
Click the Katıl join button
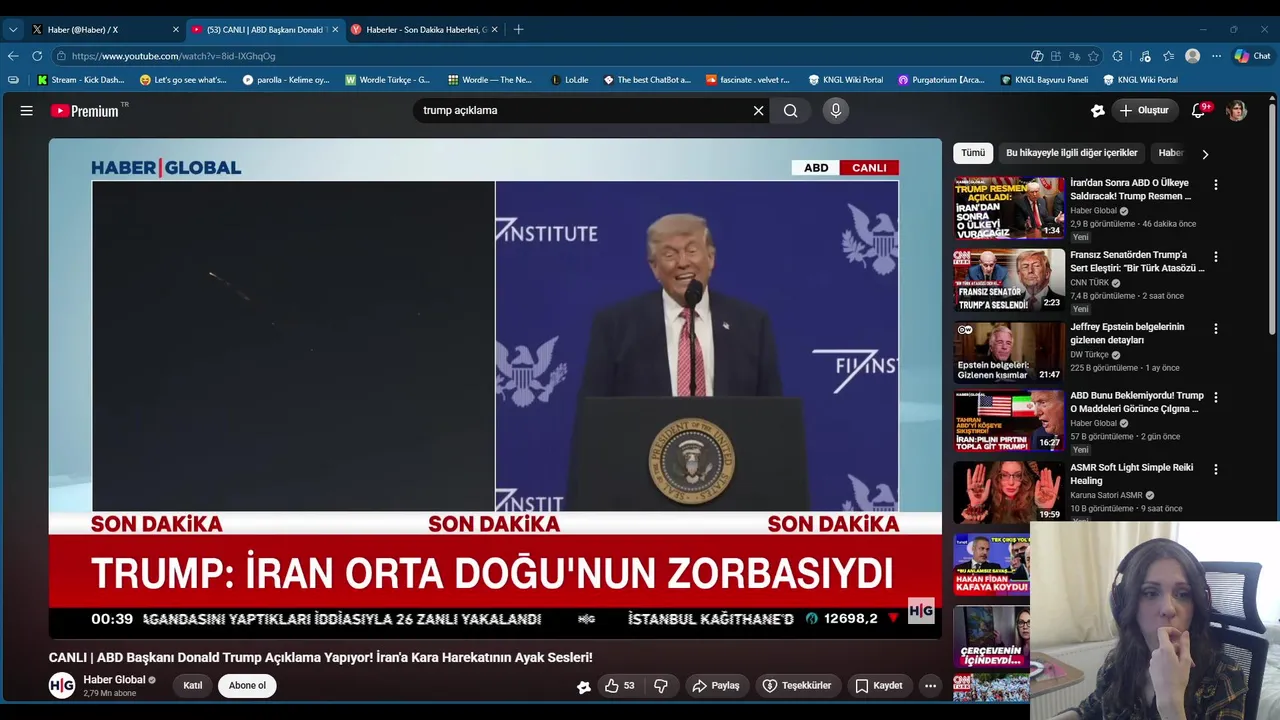click(x=193, y=686)
